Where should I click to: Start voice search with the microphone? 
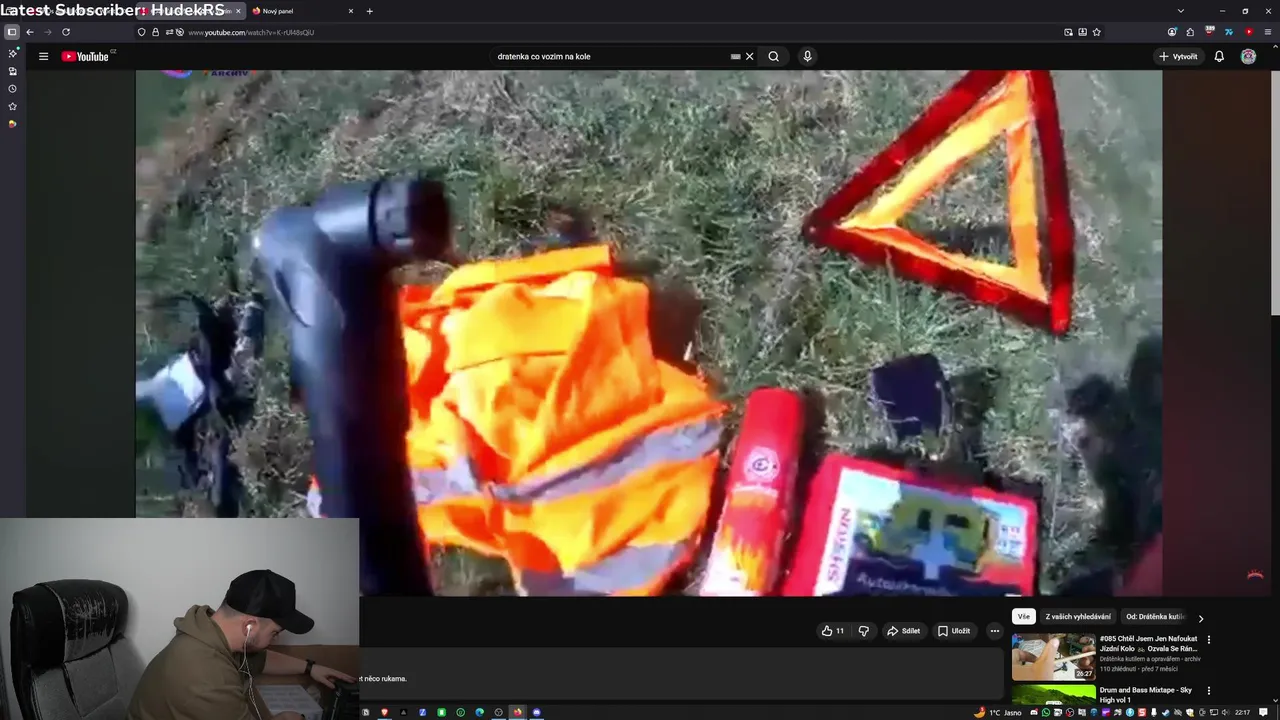tap(807, 56)
